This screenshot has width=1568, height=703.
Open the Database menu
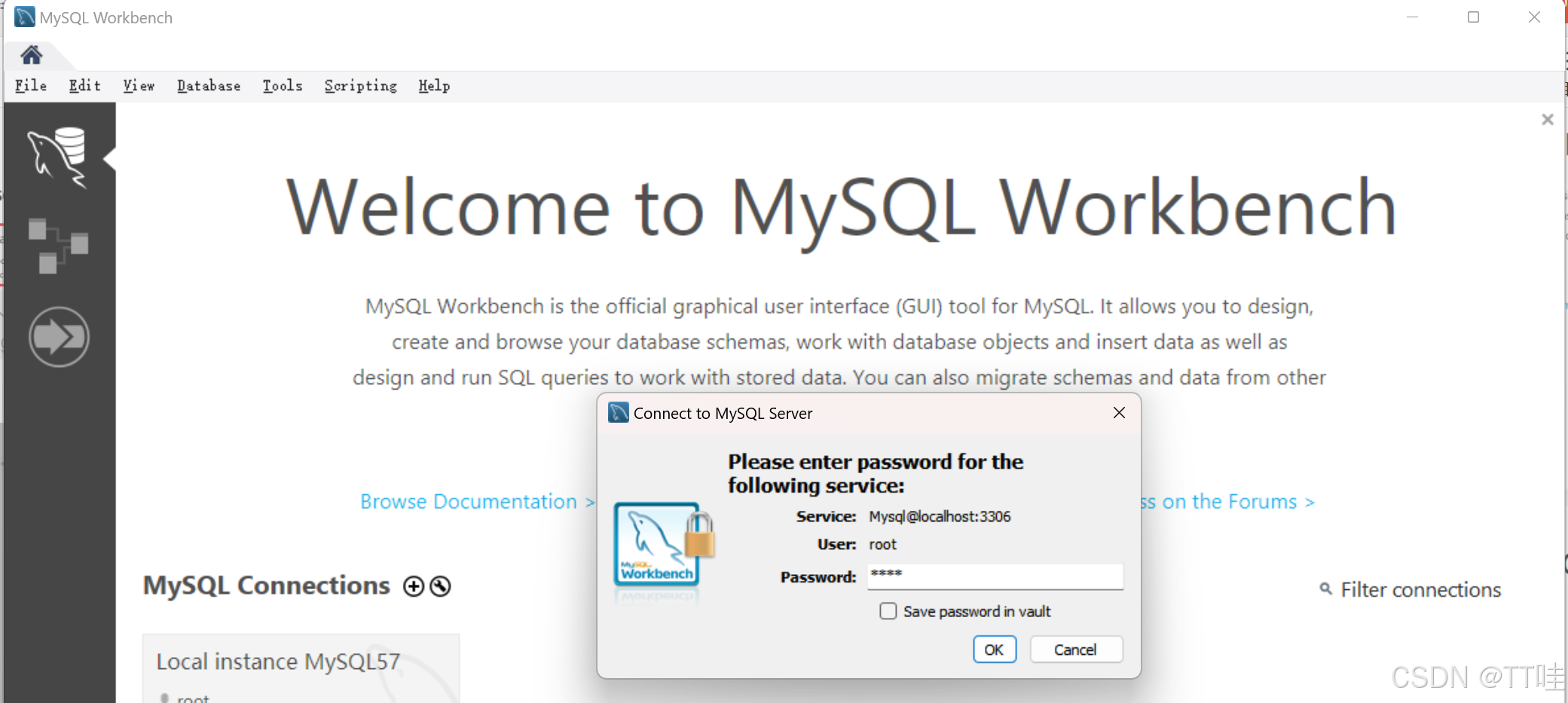pos(209,86)
